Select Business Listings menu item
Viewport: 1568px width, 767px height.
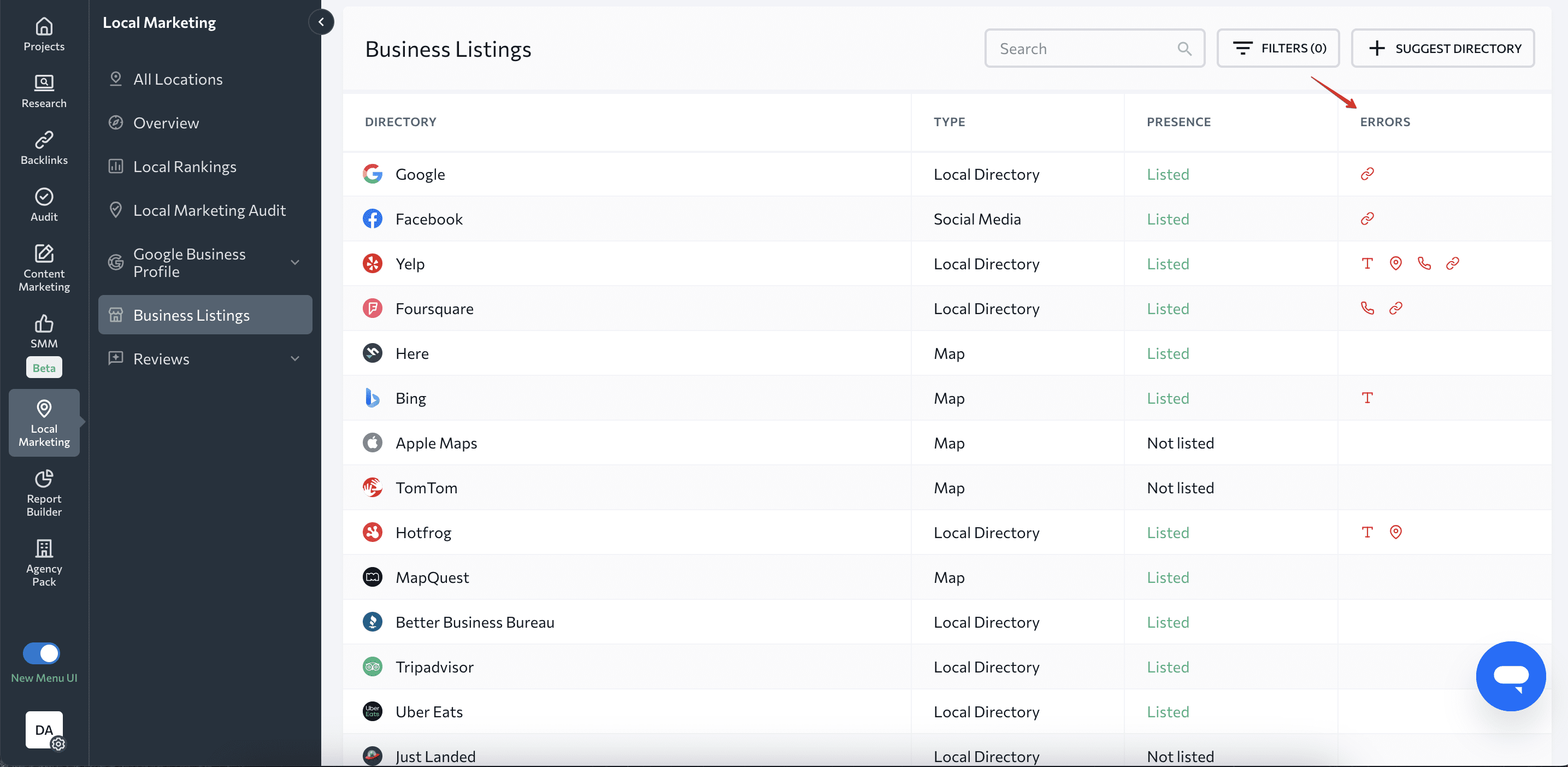[x=205, y=315]
